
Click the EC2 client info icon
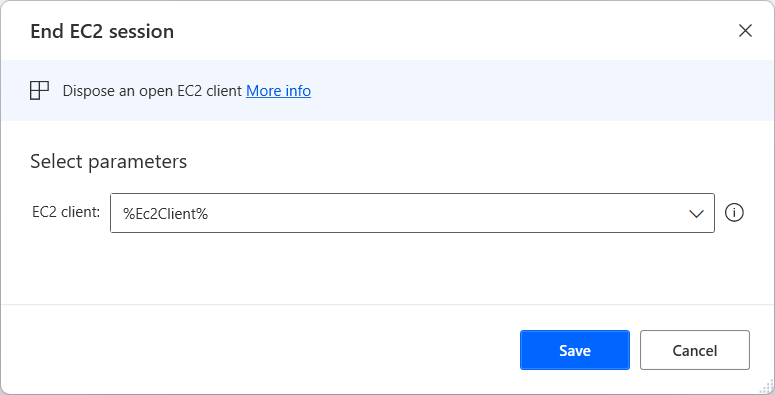(734, 213)
